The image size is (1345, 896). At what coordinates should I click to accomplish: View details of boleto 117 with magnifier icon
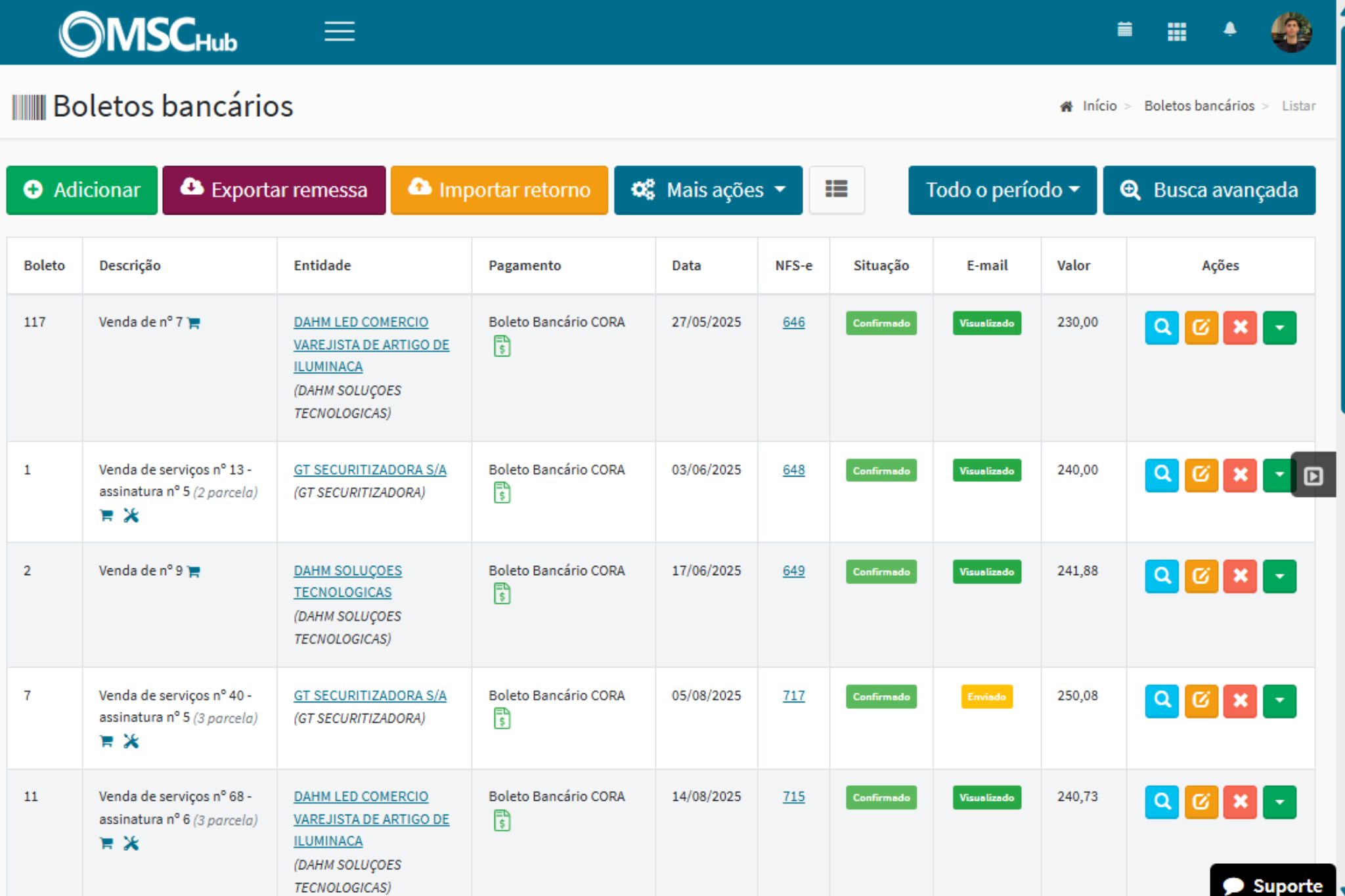1161,328
